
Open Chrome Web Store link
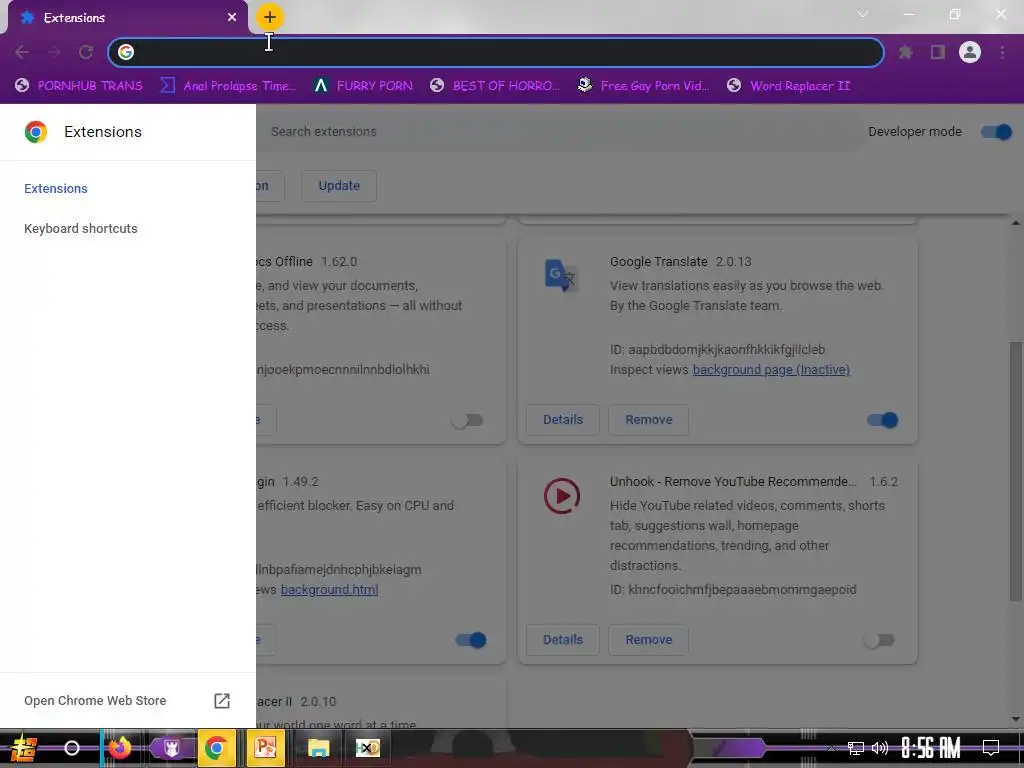95,701
